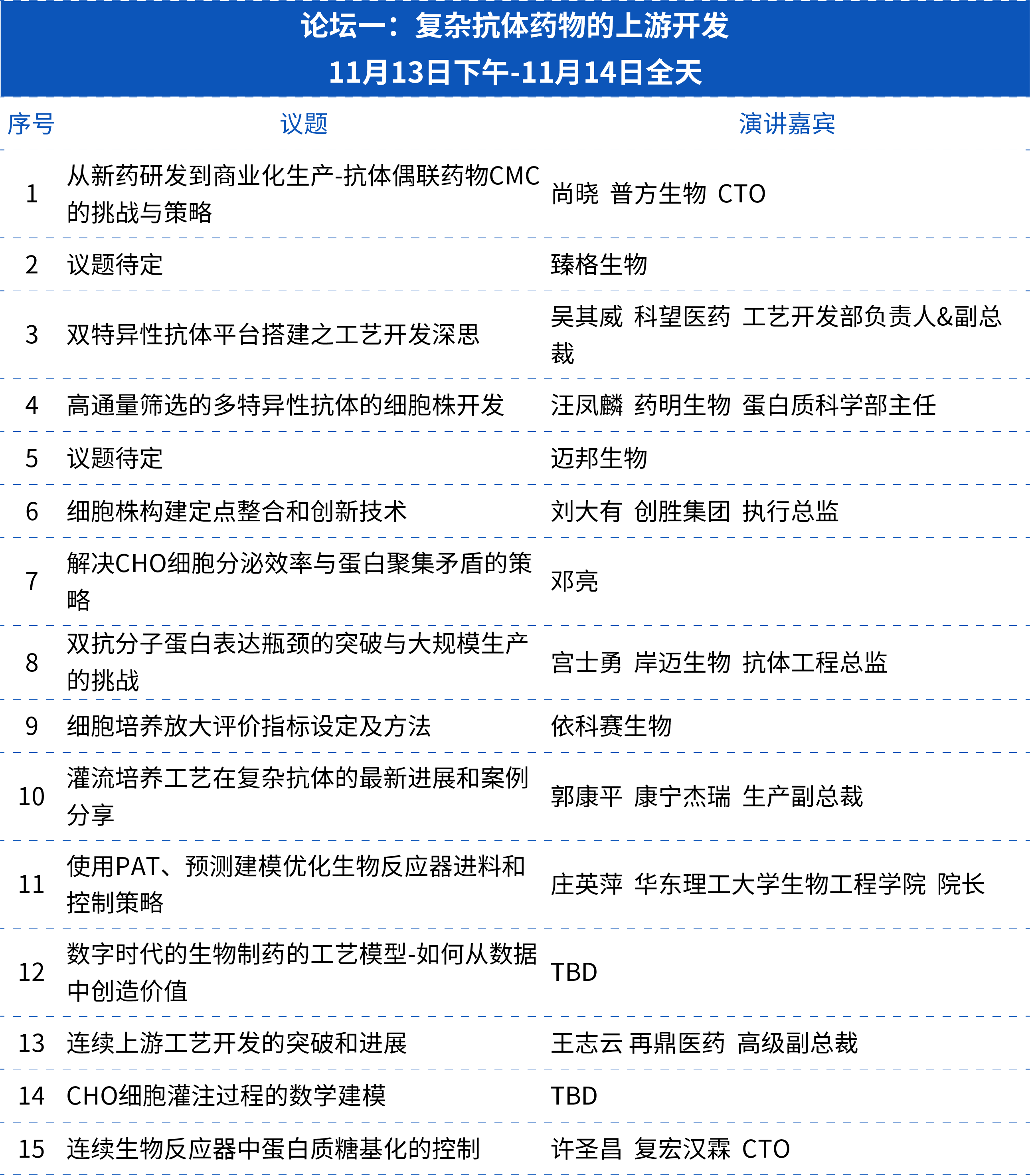The image size is (1030, 1176).
Task: Click topic 细胞株构建定点整合和创新技术
Action: [x=237, y=511]
